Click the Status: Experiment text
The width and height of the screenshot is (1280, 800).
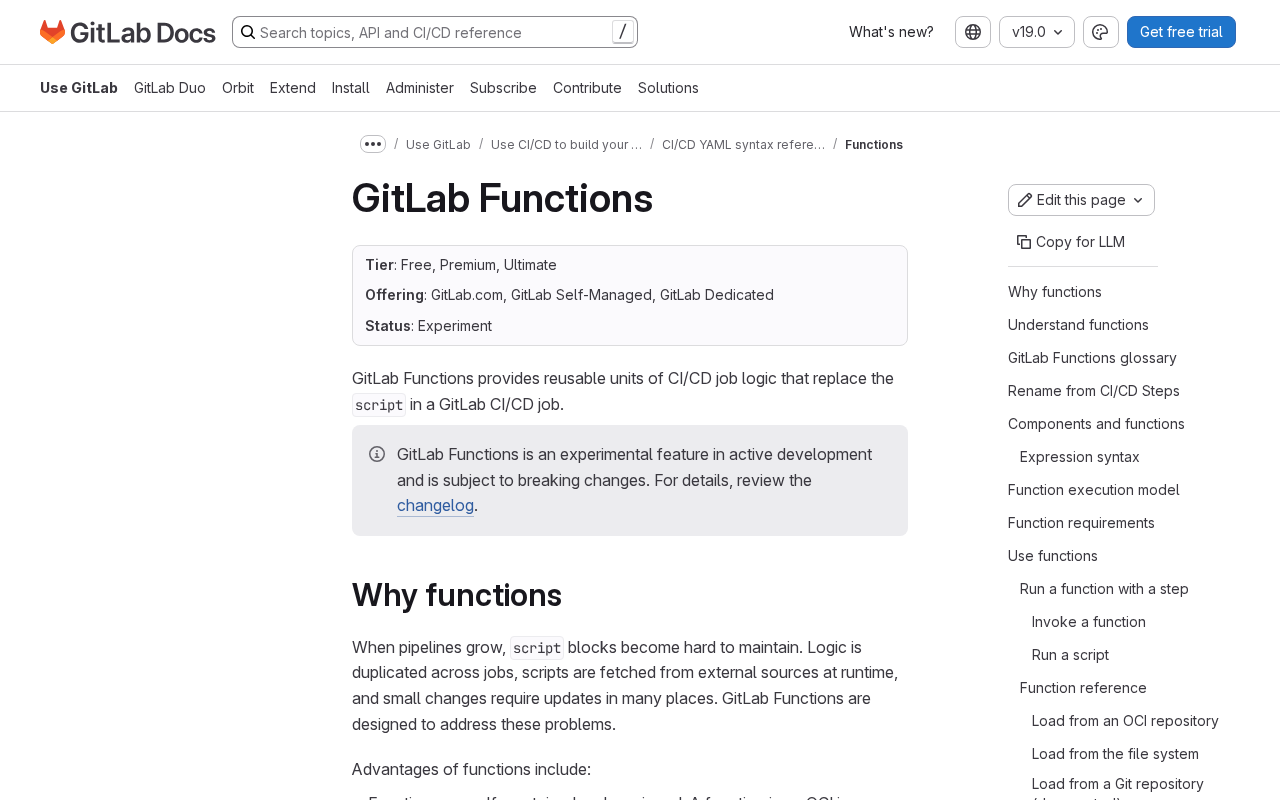pyautogui.click(x=428, y=326)
